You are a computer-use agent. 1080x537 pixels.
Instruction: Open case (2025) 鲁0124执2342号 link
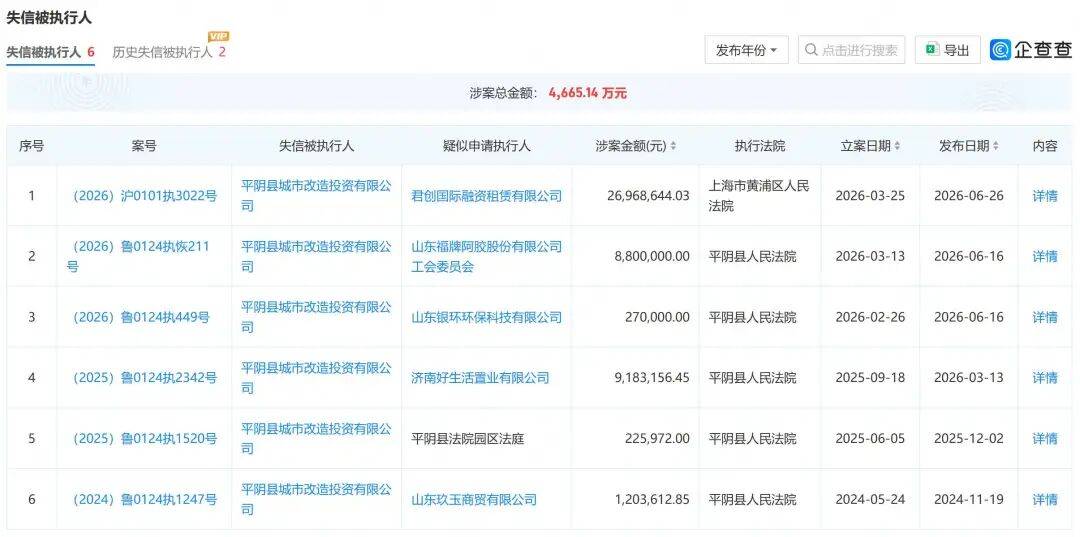point(144,377)
